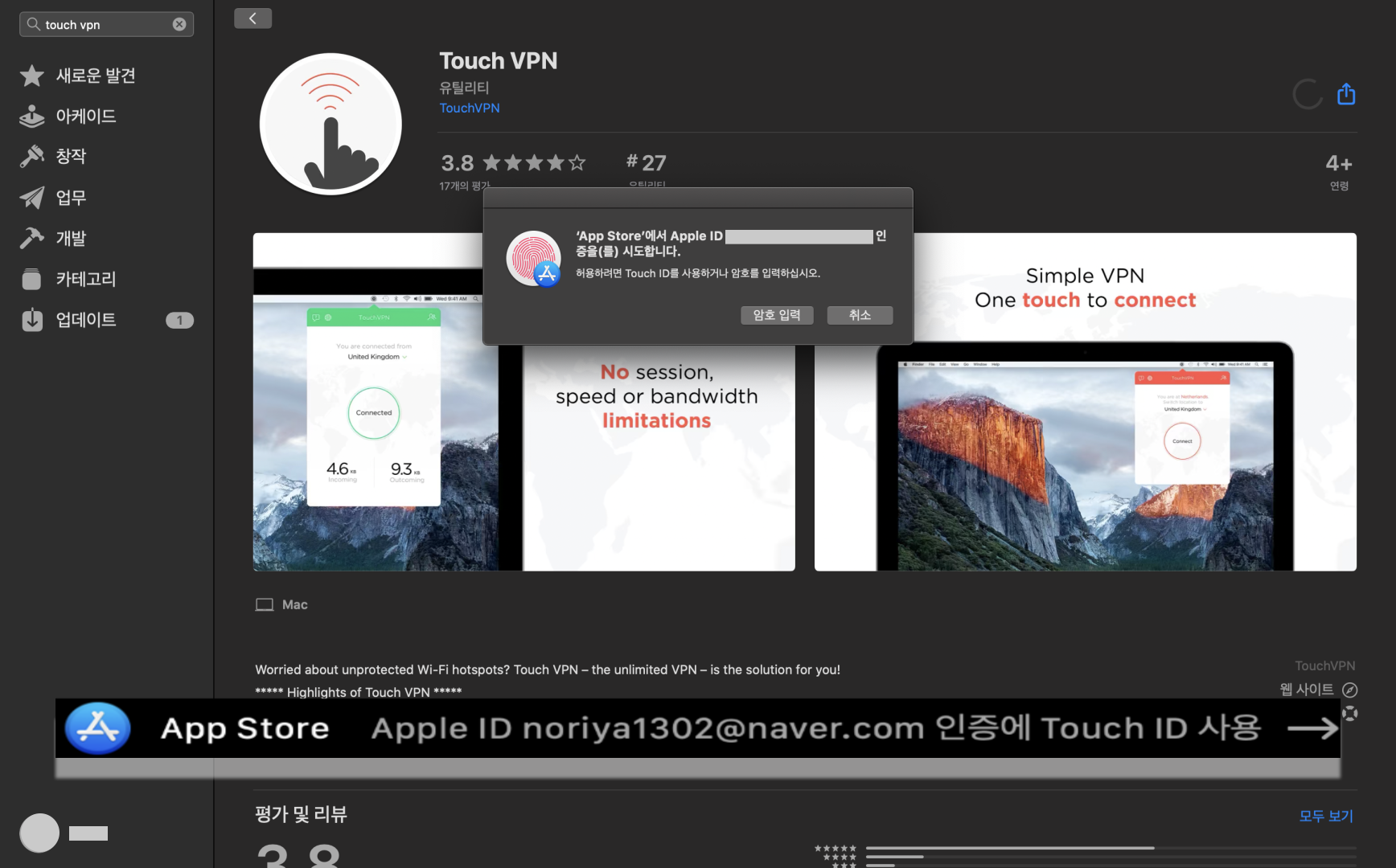Click the #27 chart ranking
Screen dimensions: 1396x868
click(x=647, y=162)
